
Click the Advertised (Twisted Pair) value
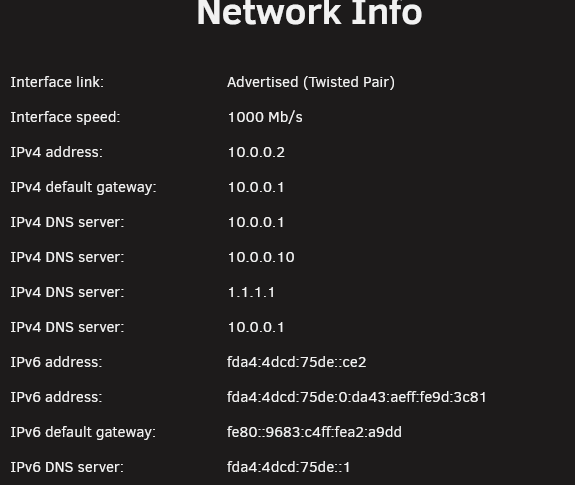click(311, 82)
